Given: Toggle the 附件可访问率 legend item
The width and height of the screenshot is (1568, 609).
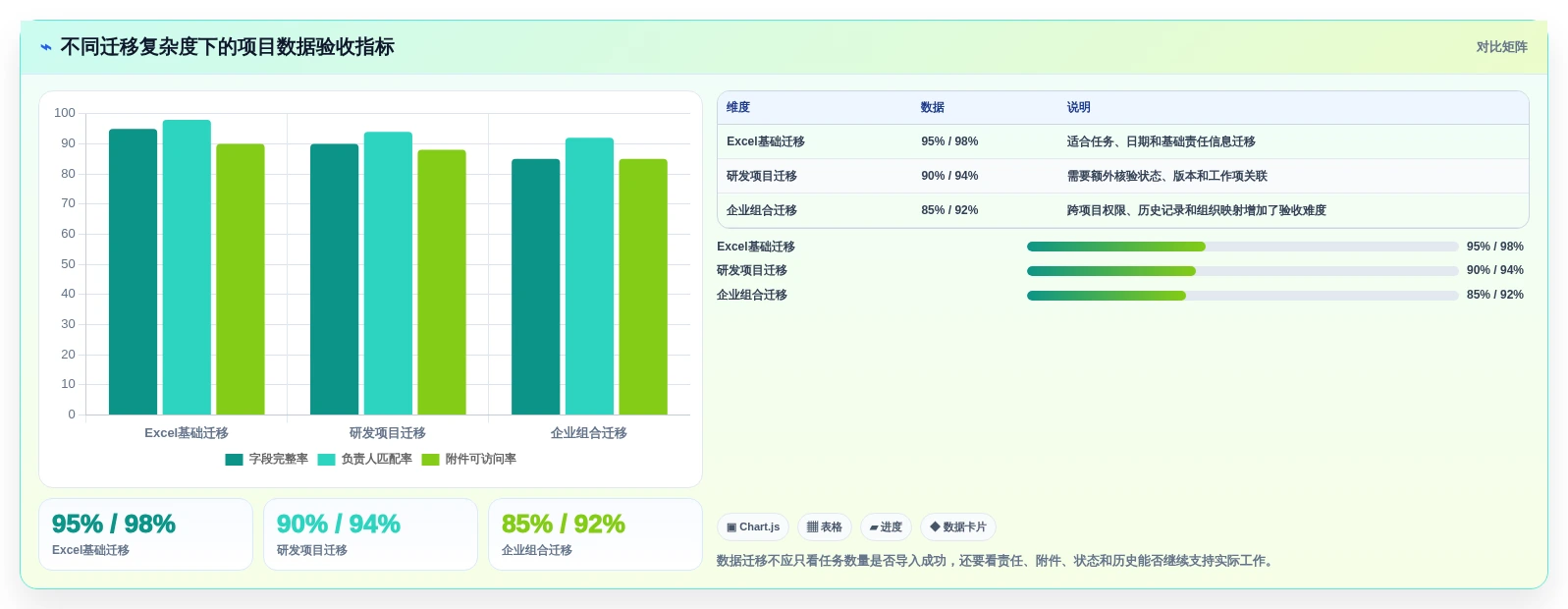Looking at the screenshot, I should [x=468, y=459].
